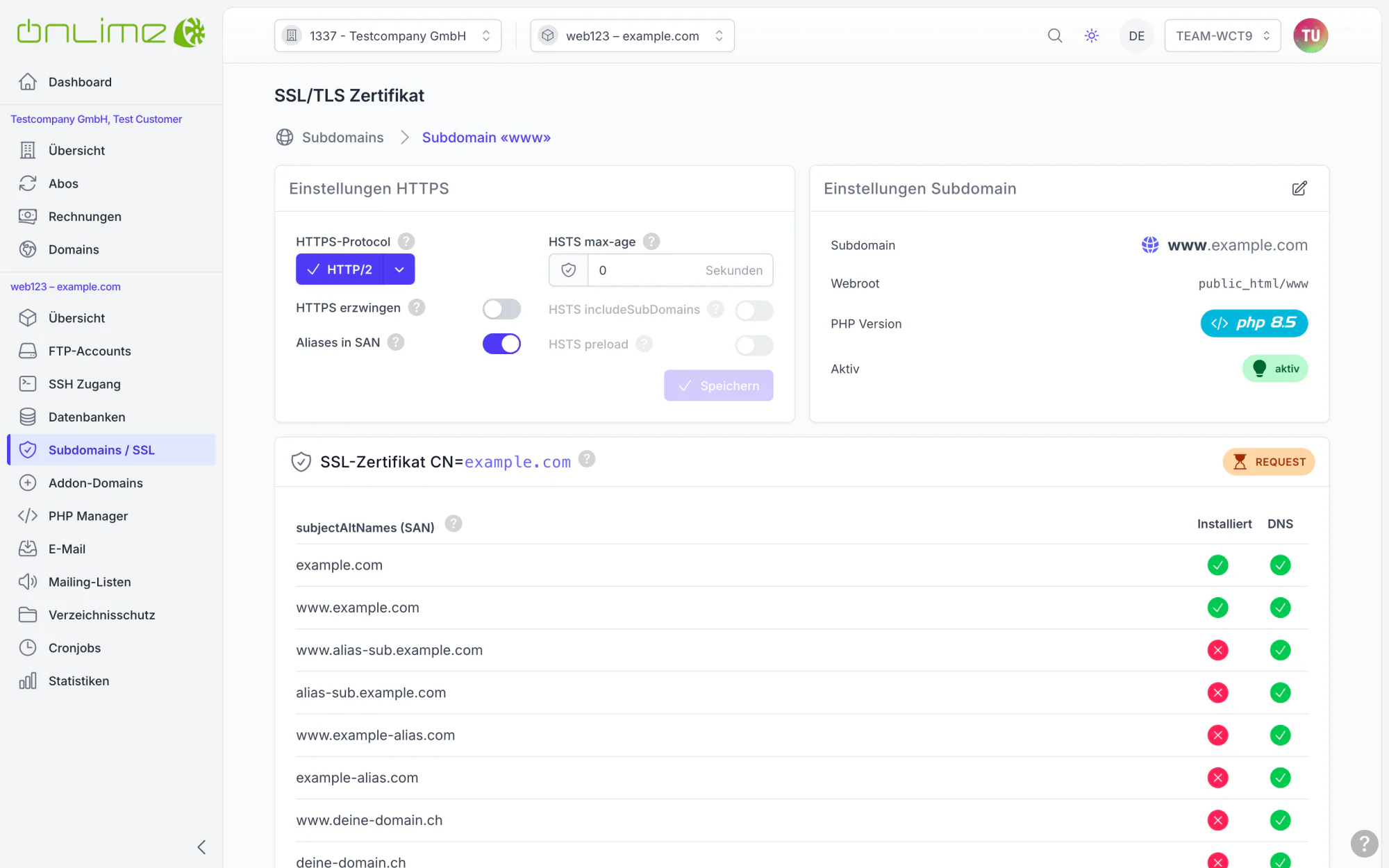Click the Testcompany GmbH, Test Customer link

pos(97,119)
